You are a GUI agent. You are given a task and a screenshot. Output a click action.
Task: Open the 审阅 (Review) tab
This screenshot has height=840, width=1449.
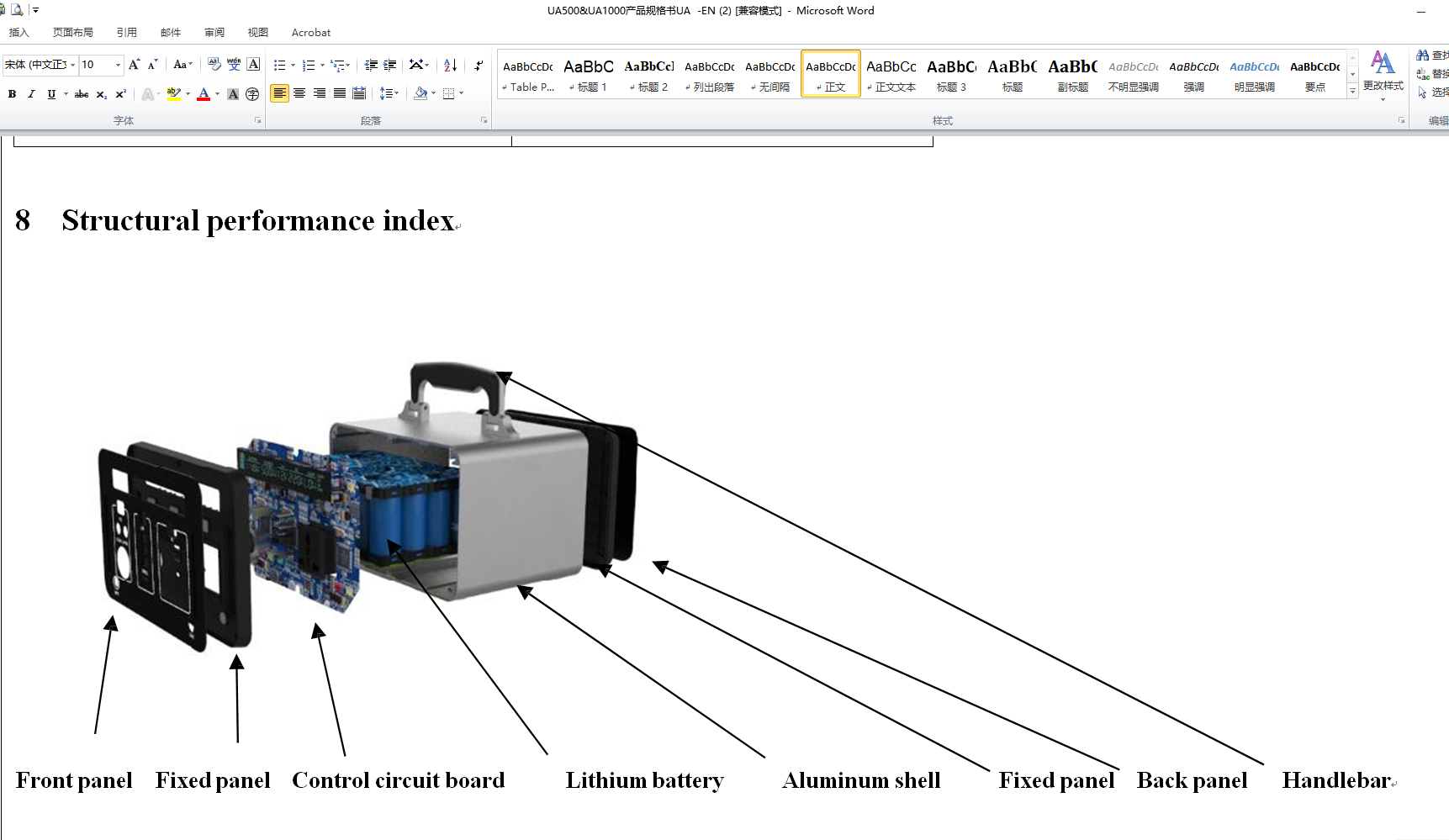pos(214,32)
